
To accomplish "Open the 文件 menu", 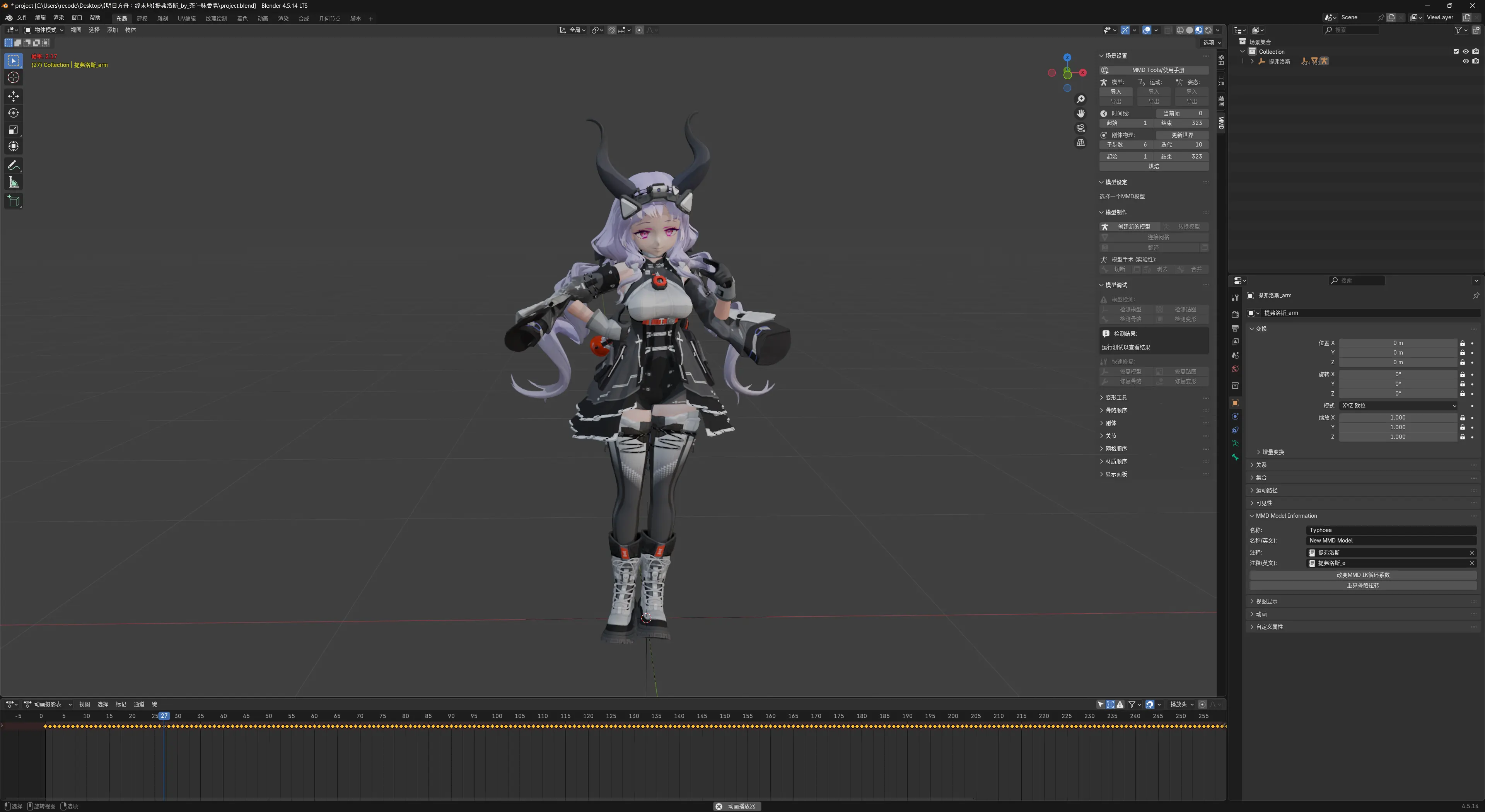I will pyautogui.click(x=22, y=18).
